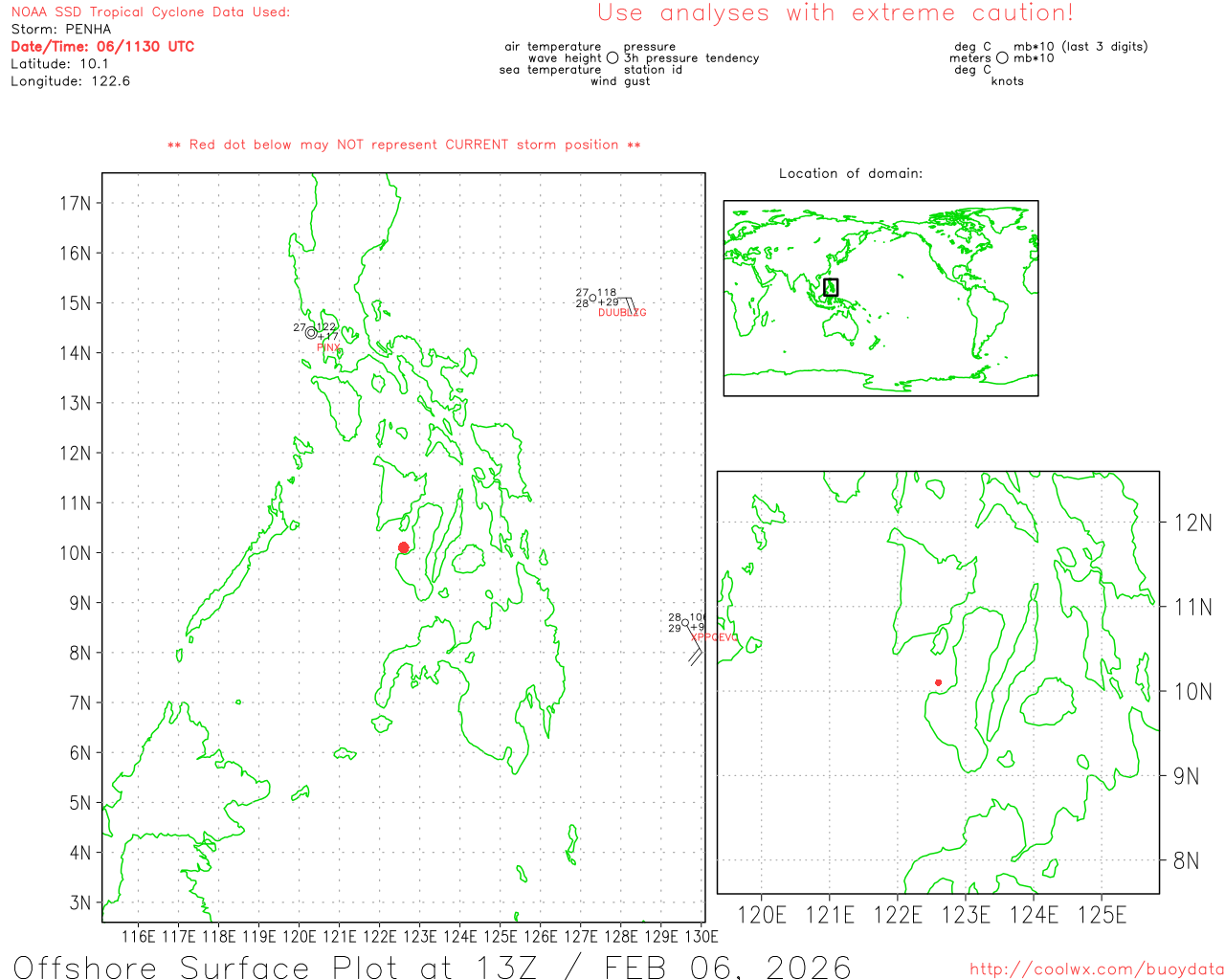The width and height of the screenshot is (1225, 980).
Task: Click the XPPCEVO station circle marker
Action: click(685, 623)
